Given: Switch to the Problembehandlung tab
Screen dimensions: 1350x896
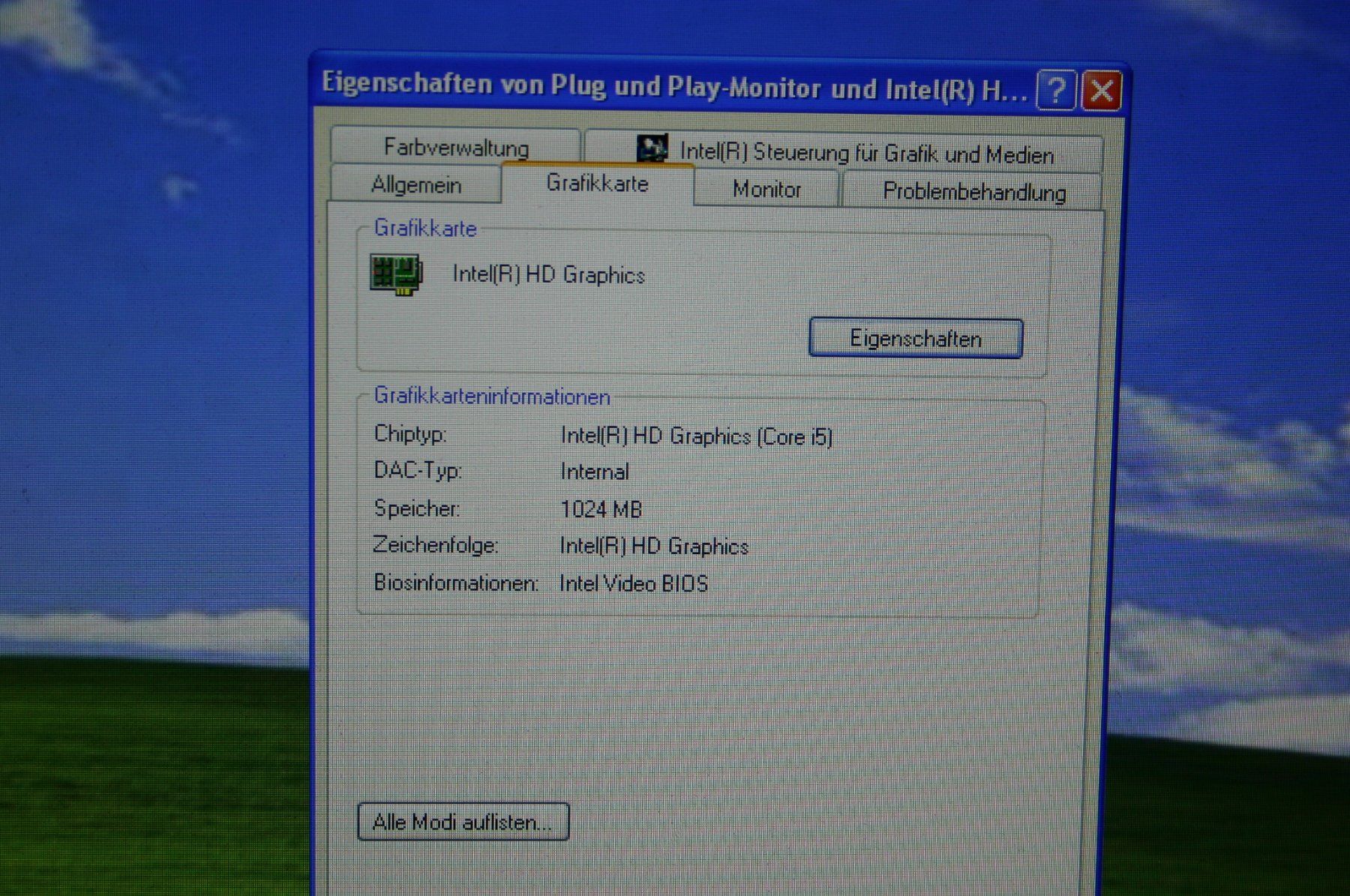Looking at the screenshot, I should coord(973,192).
